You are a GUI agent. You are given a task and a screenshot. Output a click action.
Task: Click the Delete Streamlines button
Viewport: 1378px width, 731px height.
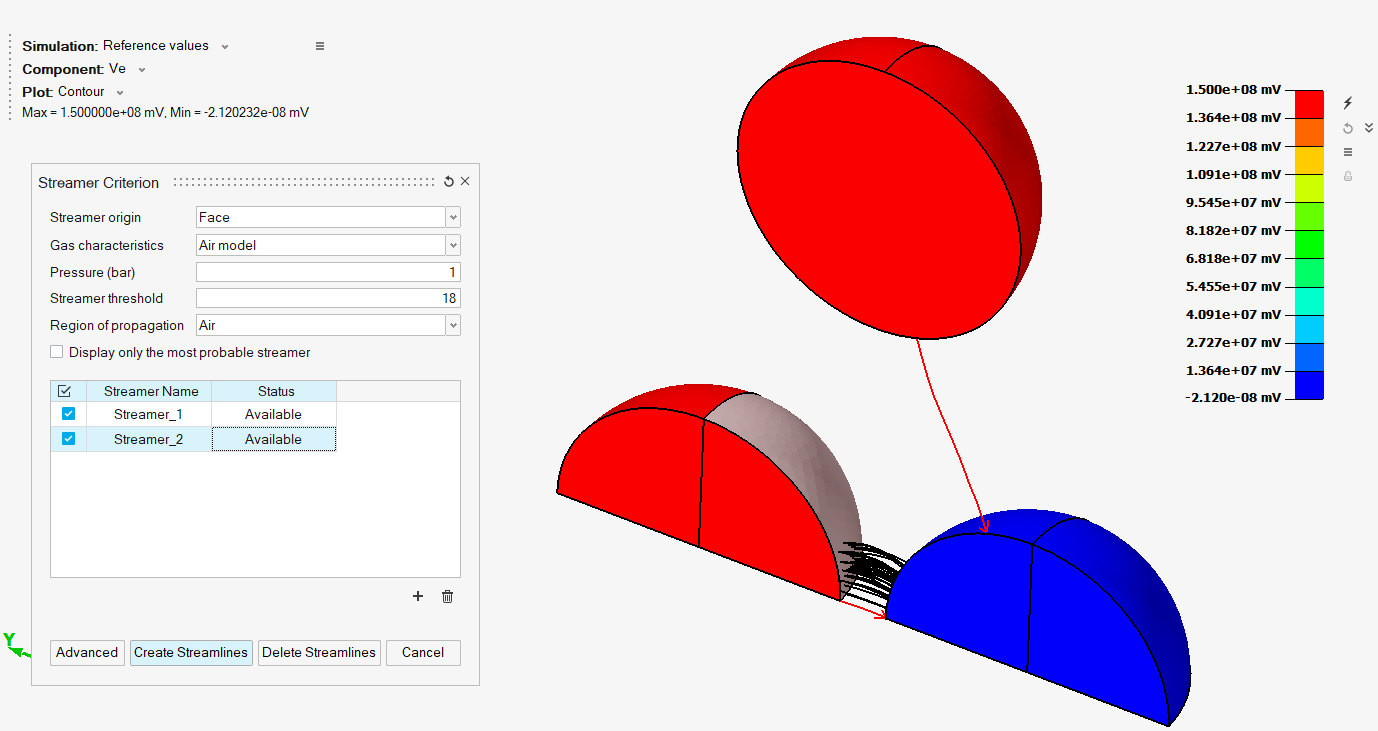[319, 652]
